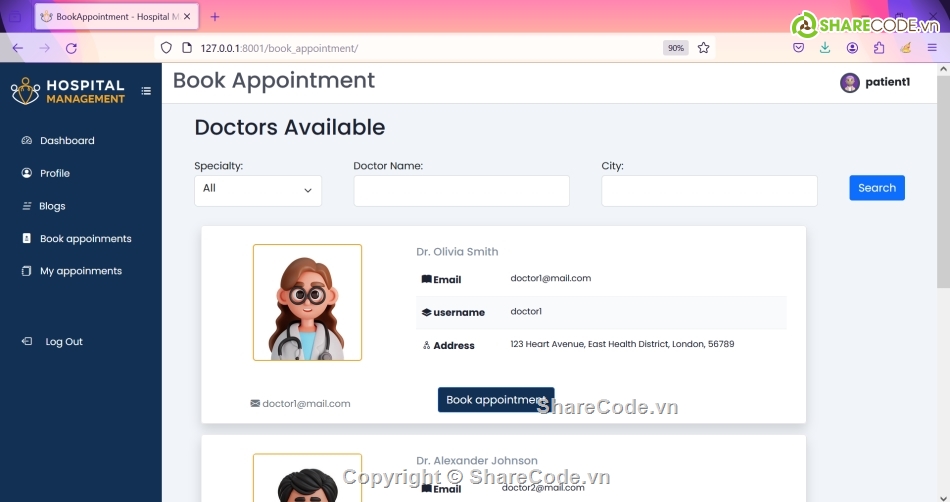Click the Profile person icon in sidebar
Screen dimensions: 950x502
pos(27,173)
